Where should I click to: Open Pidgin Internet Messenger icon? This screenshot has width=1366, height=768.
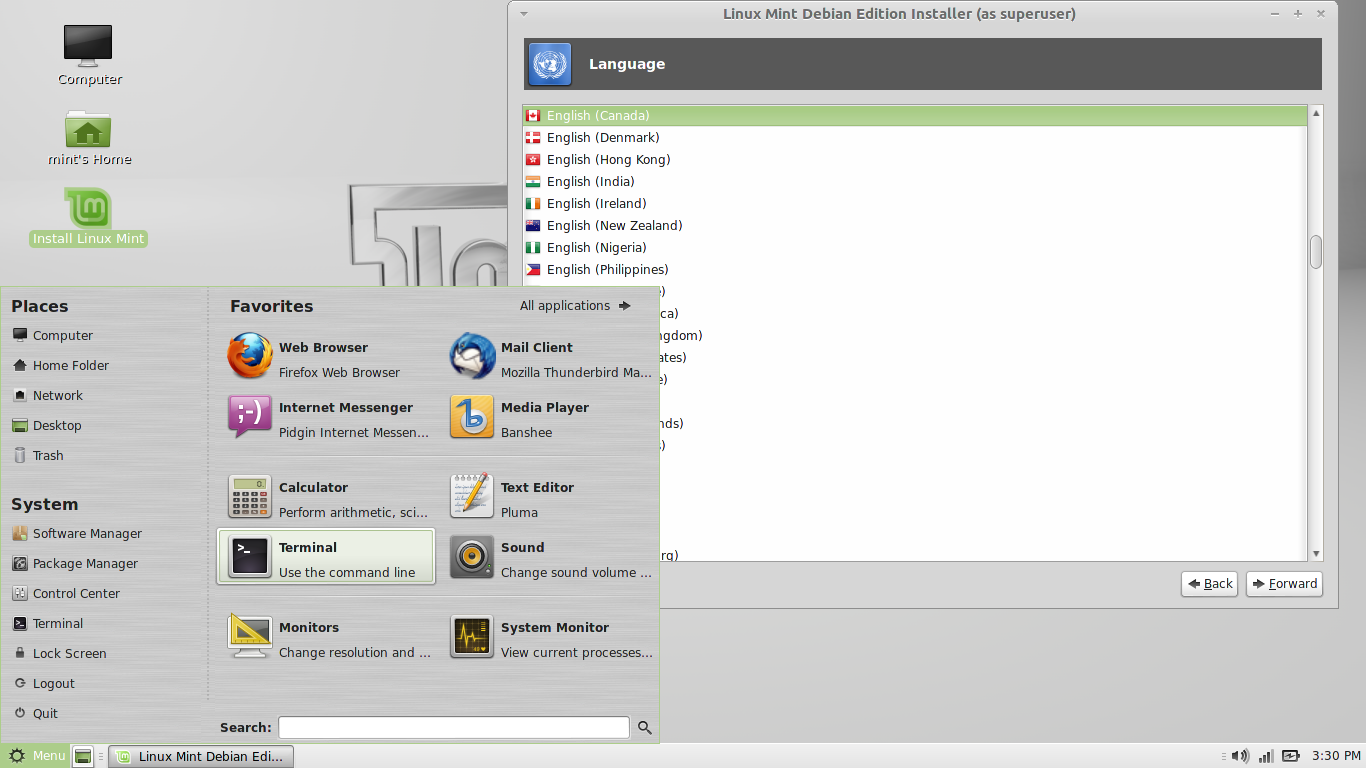pyautogui.click(x=250, y=417)
